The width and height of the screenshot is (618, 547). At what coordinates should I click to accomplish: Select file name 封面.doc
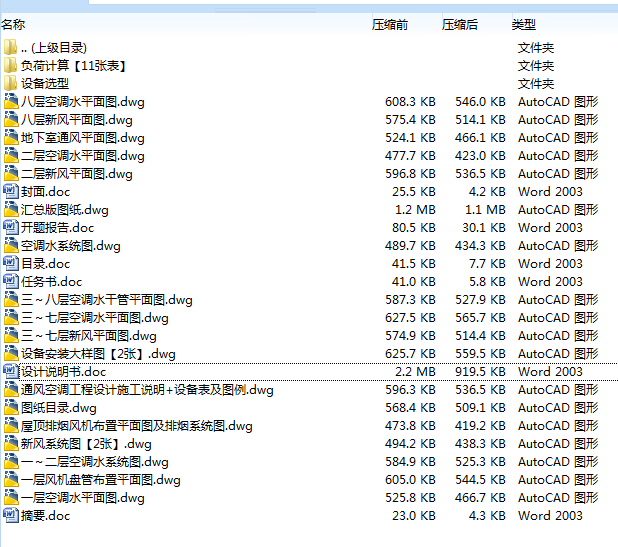[45, 192]
